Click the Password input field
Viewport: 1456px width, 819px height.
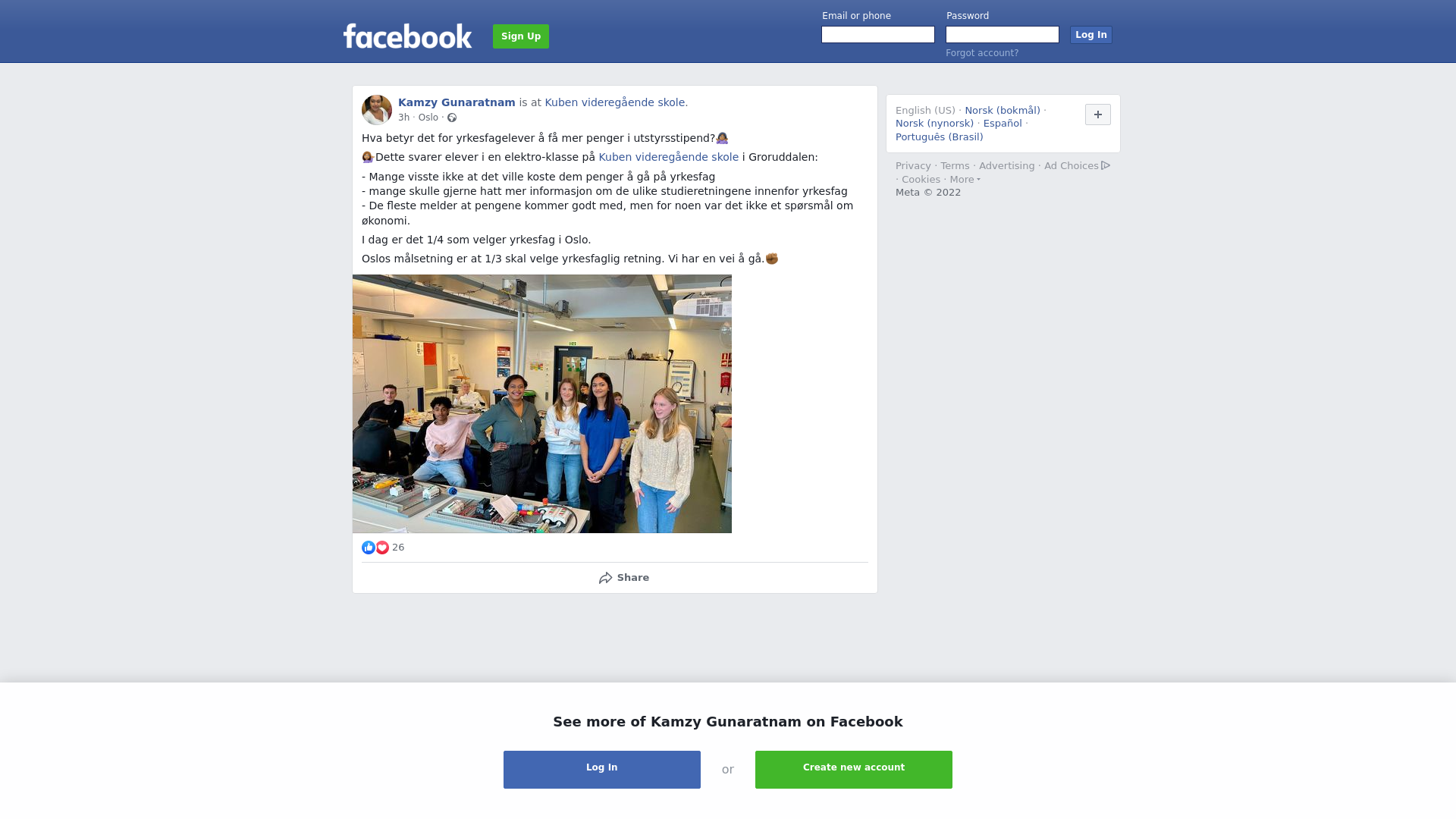click(x=1003, y=35)
